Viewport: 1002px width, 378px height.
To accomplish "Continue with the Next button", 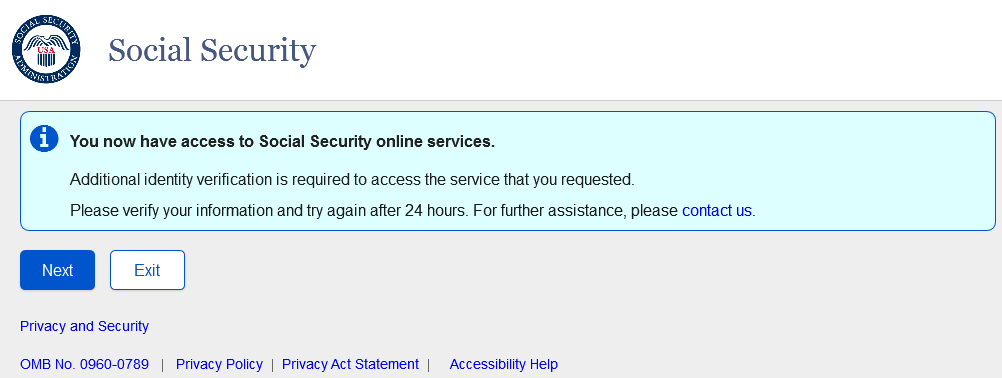I will pyautogui.click(x=58, y=270).
